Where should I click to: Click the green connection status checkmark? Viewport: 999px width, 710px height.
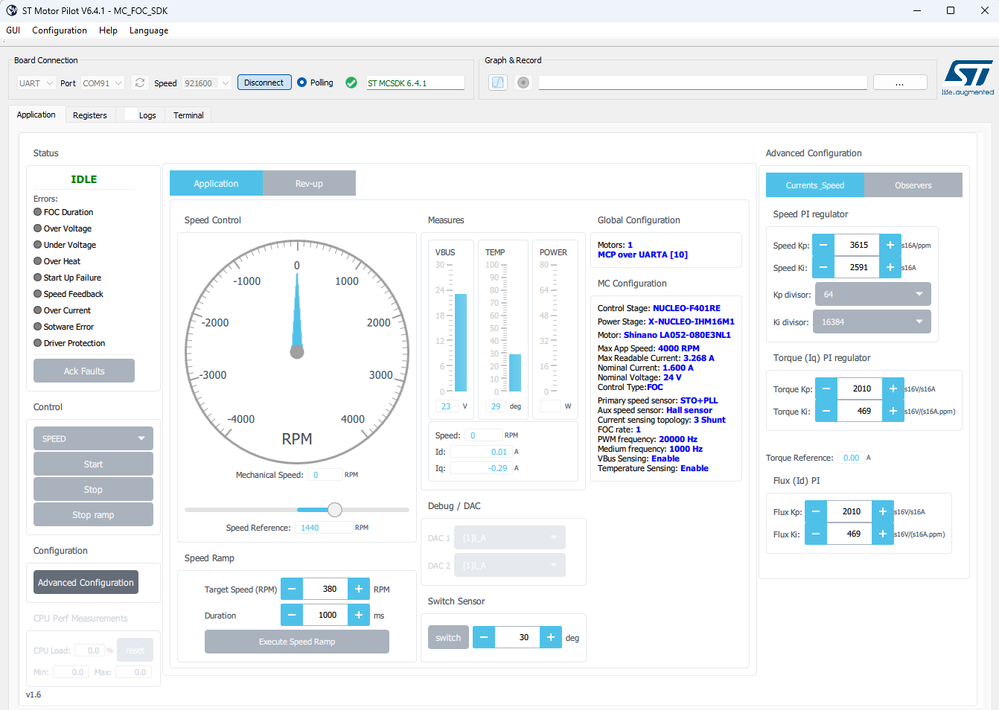click(x=351, y=83)
